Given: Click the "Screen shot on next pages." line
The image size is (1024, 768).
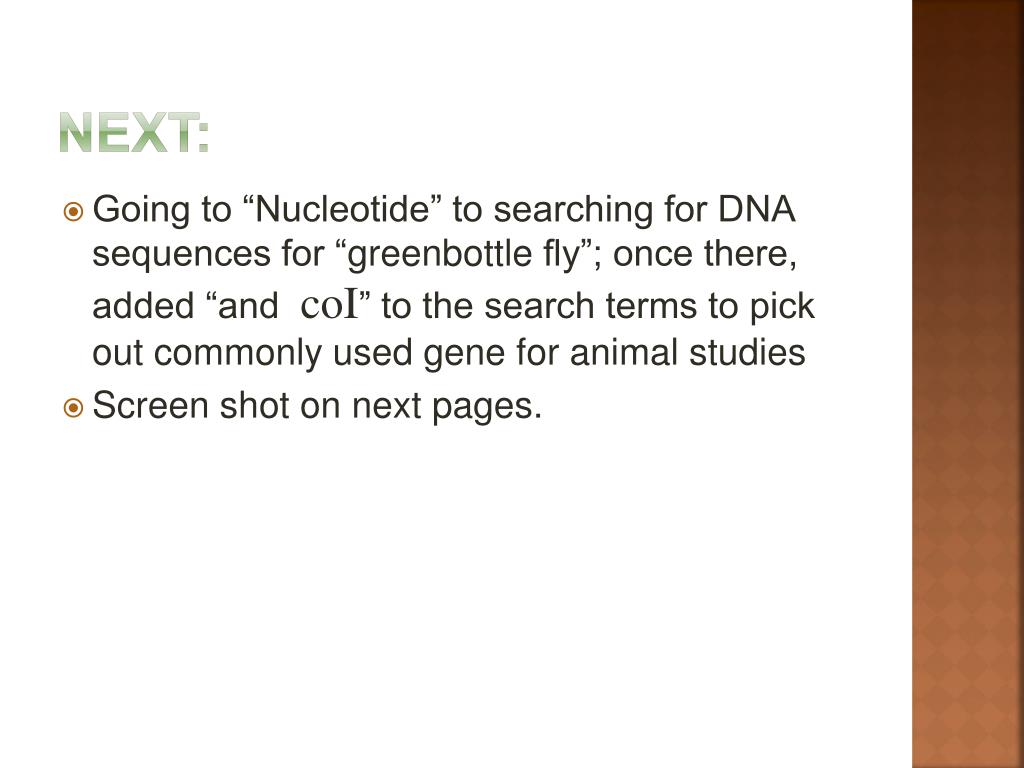Looking at the screenshot, I should tap(317, 406).
